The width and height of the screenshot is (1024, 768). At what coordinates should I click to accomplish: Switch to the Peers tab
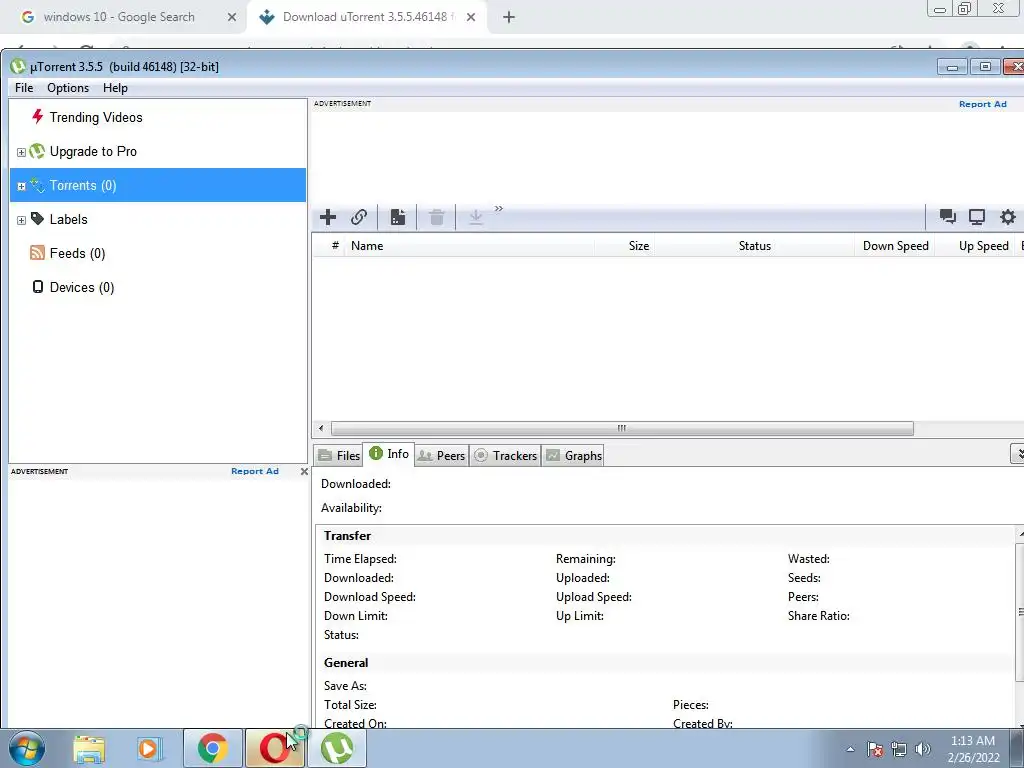coord(441,456)
